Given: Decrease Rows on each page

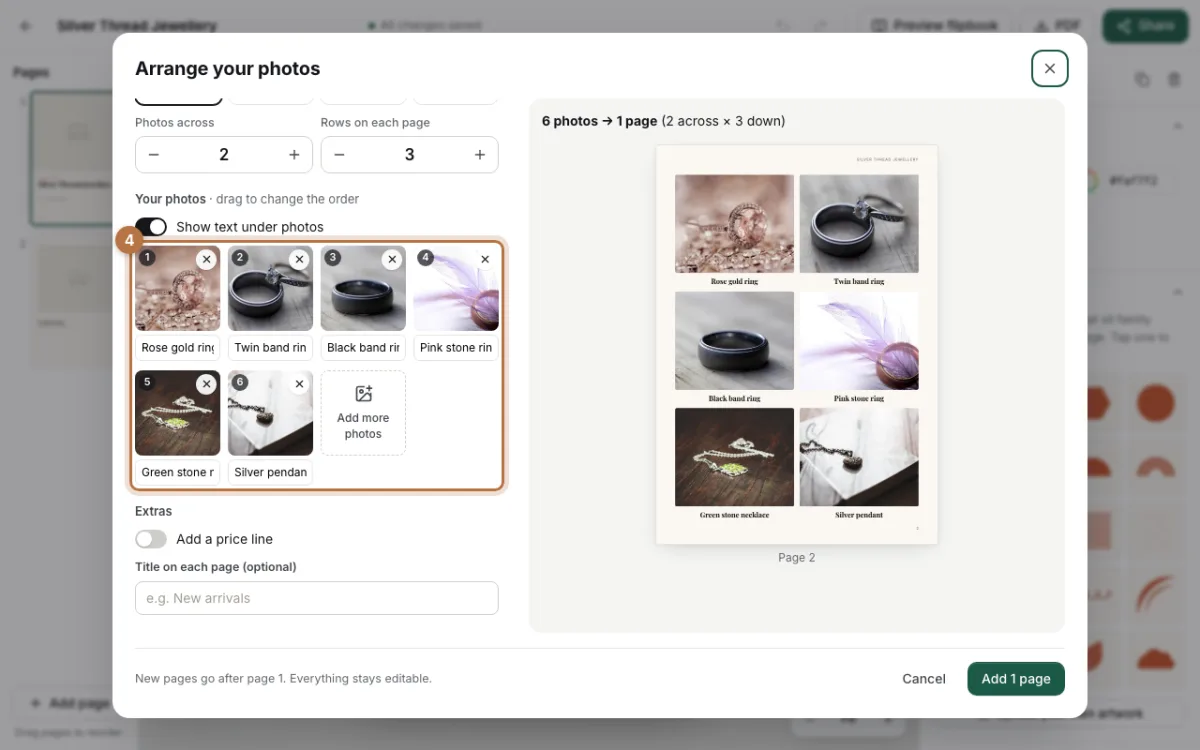Looking at the screenshot, I should 339,155.
